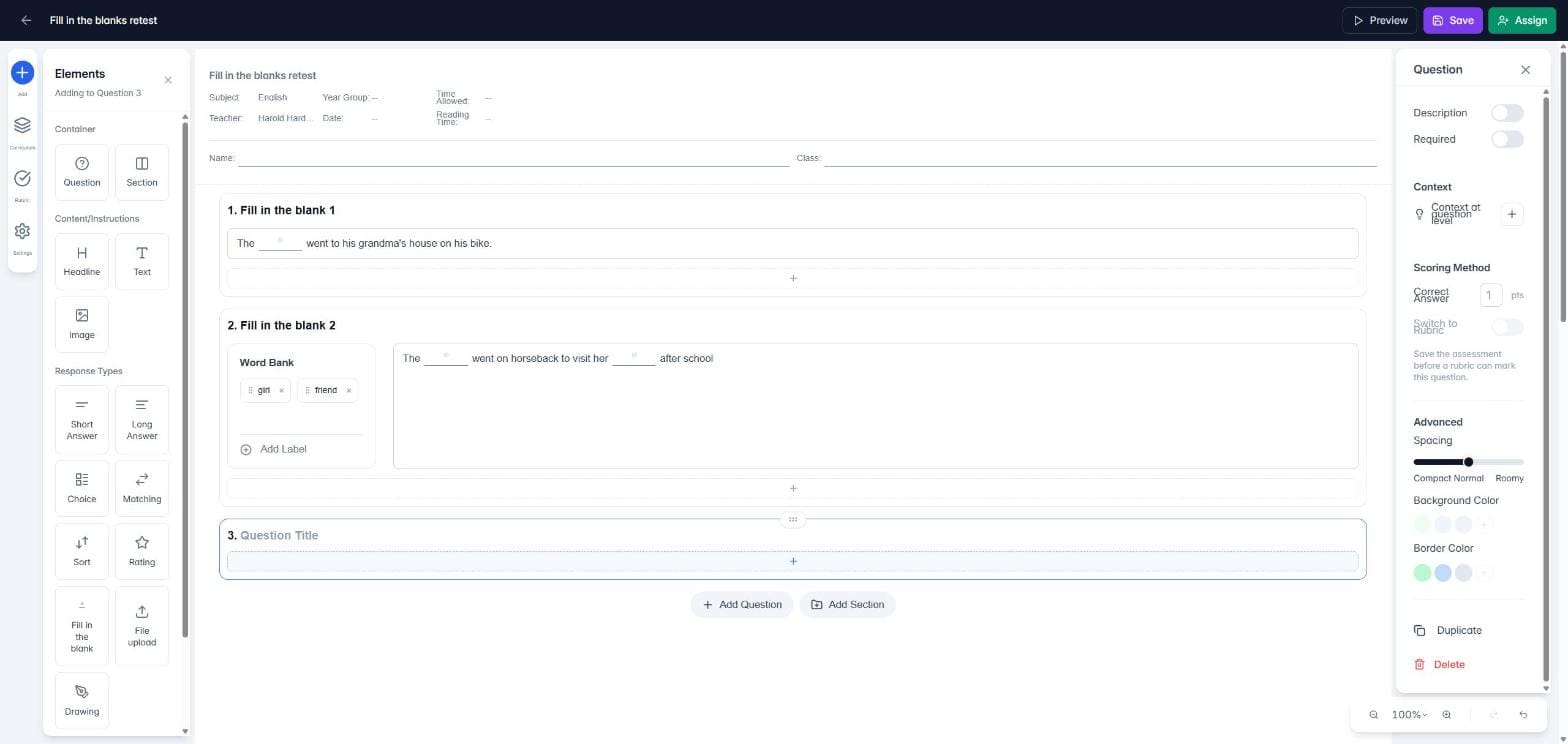Toggle the Required switch

coord(1507,139)
